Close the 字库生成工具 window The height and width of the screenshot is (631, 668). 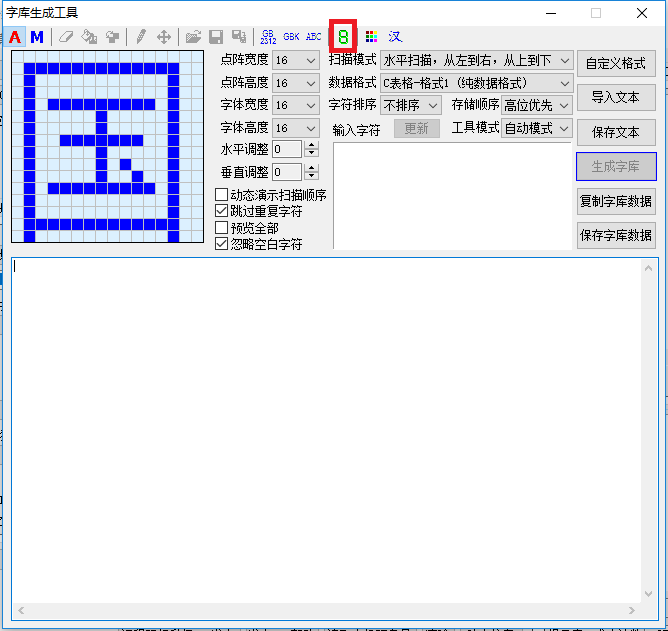642,13
